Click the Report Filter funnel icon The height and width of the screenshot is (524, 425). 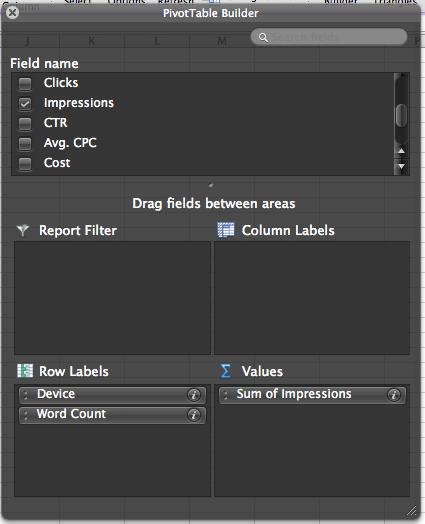pyautogui.click(x=23, y=230)
